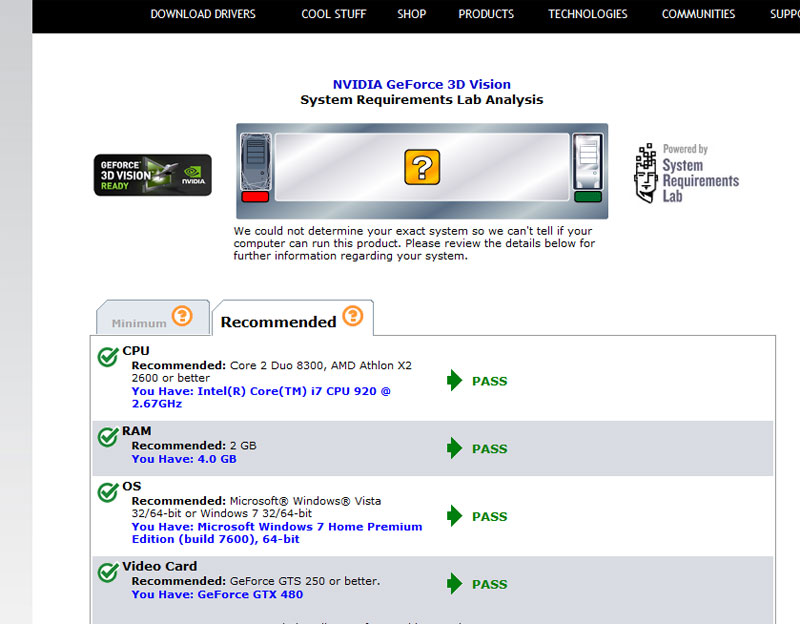Click the green checkmark beside CPU
The image size is (800, 624).
(x=108, y=356)
